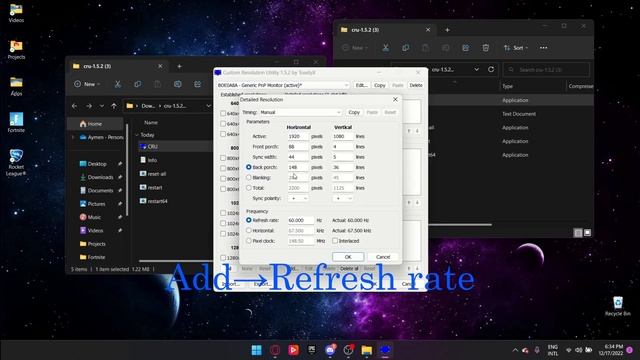Open Videos folder icon on desktop
The height and width of the screenshot is (360, 640).
[x=16, y=12]
